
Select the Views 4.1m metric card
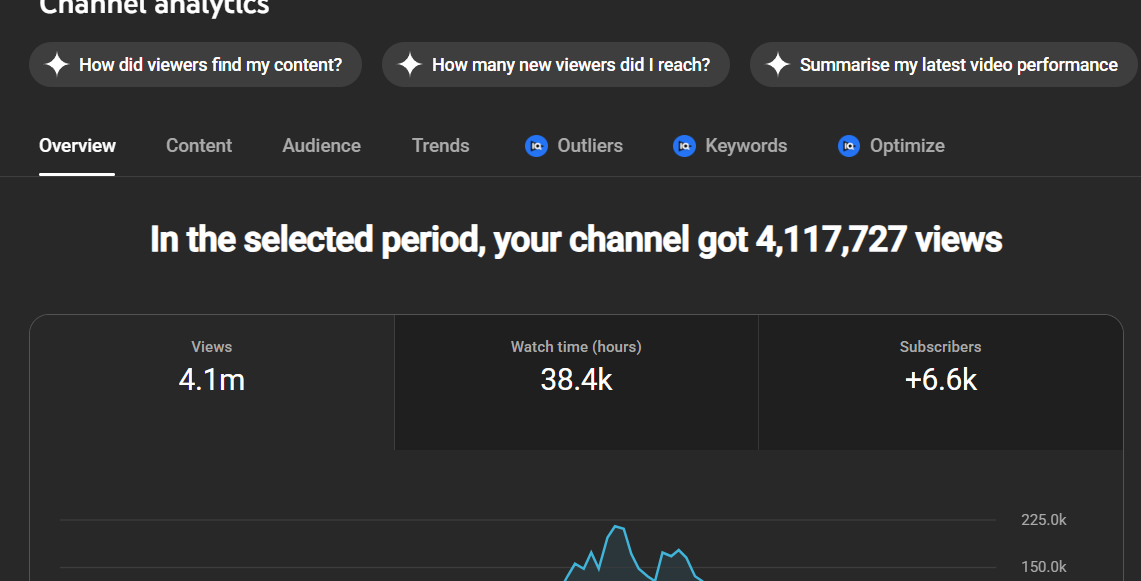coord(212,382)
